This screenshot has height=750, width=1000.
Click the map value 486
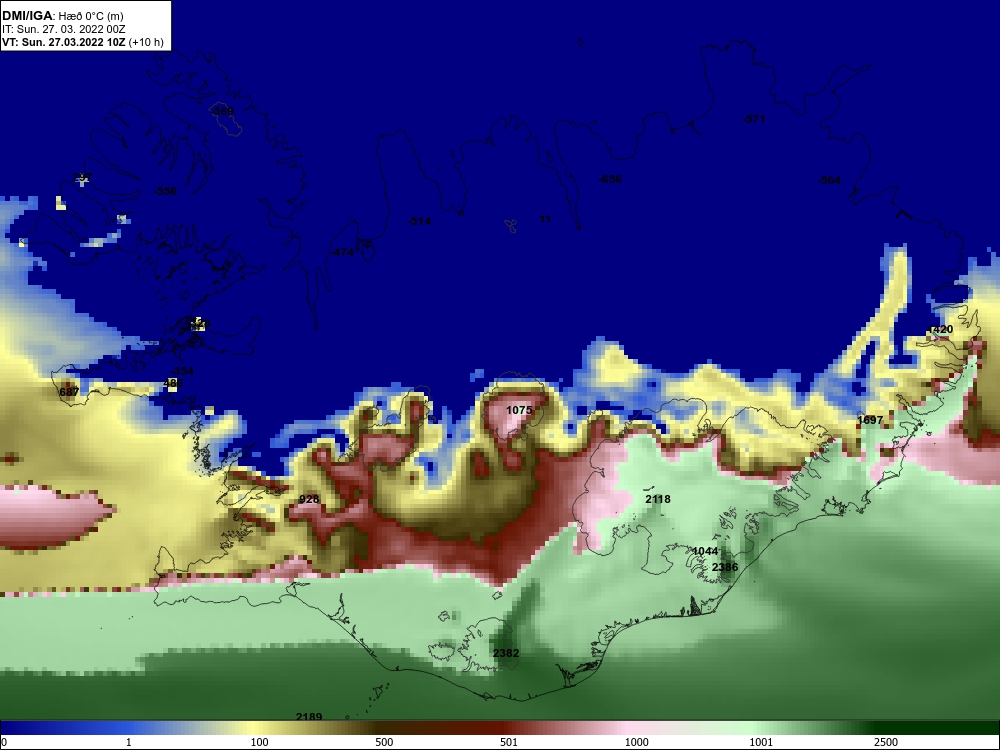pos(173,383)
